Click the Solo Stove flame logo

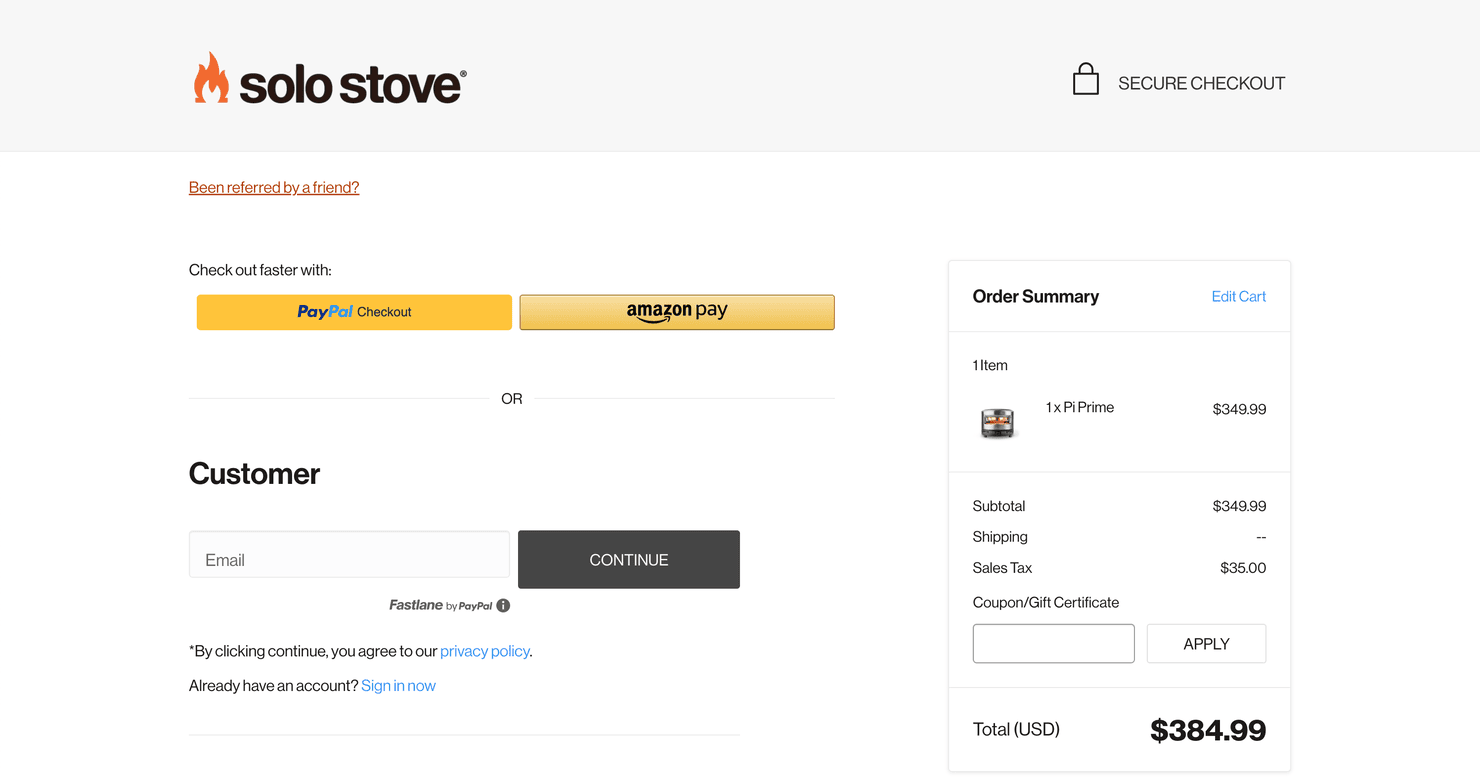click(211, 78)
